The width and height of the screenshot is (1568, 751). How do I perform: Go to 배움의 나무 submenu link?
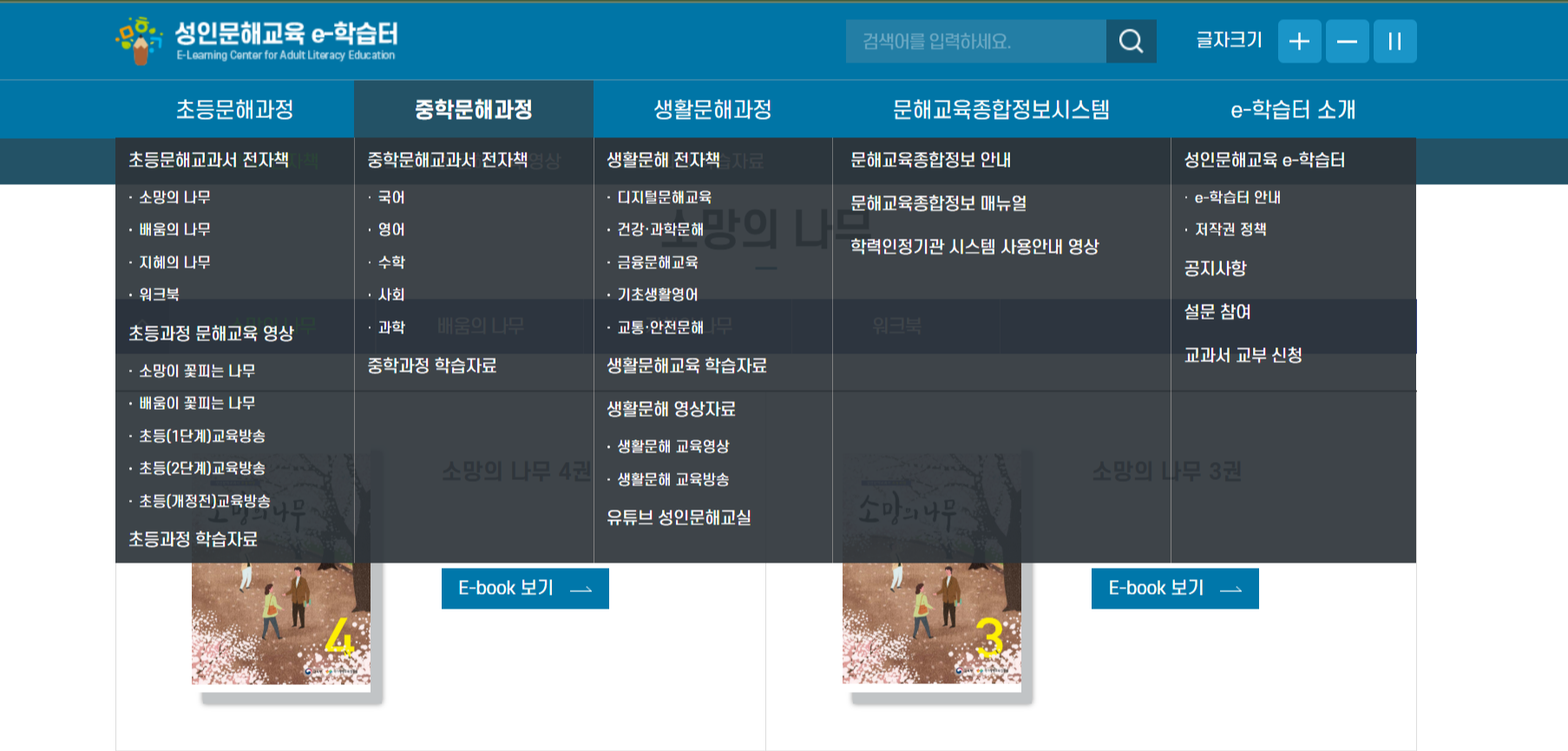click(x=174, y=229)
